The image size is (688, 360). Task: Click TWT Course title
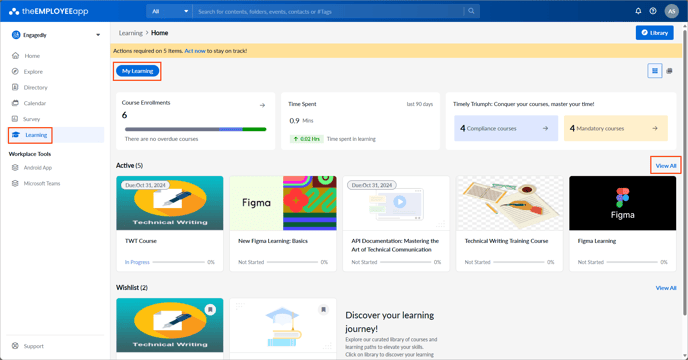[x=141, y=241]
